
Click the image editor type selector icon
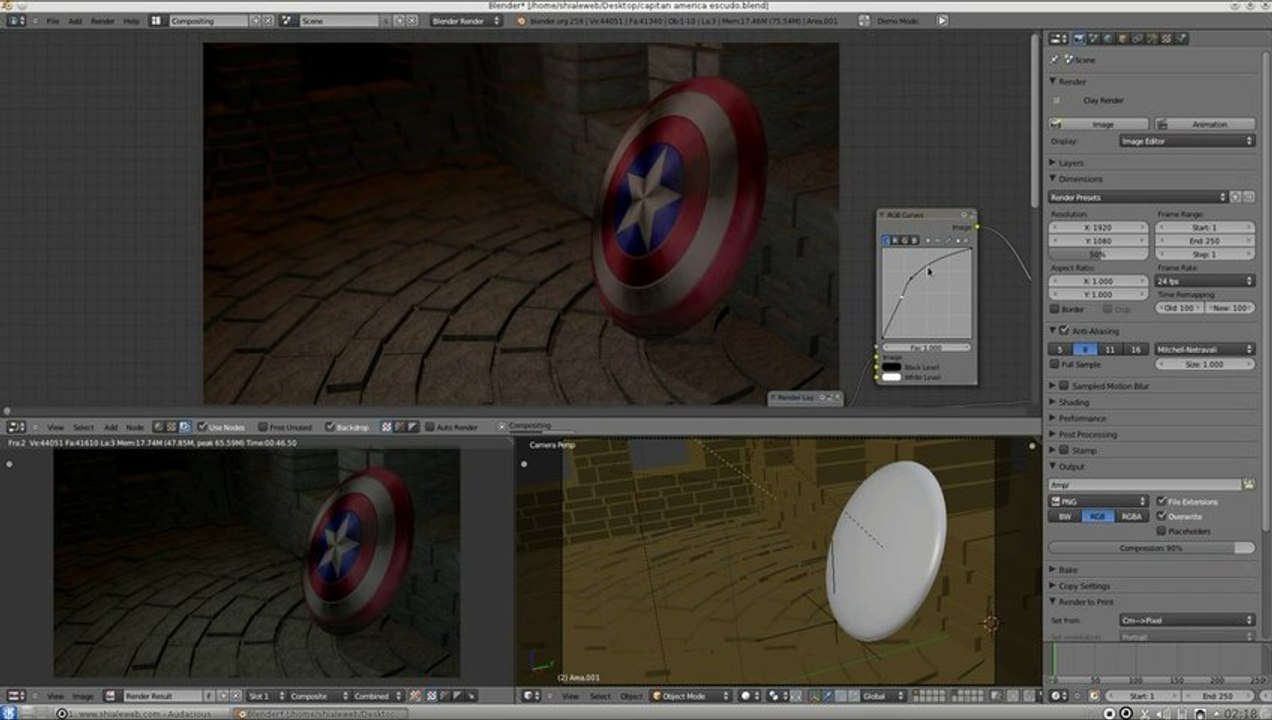pyautogui.click(x=15, y=696)
